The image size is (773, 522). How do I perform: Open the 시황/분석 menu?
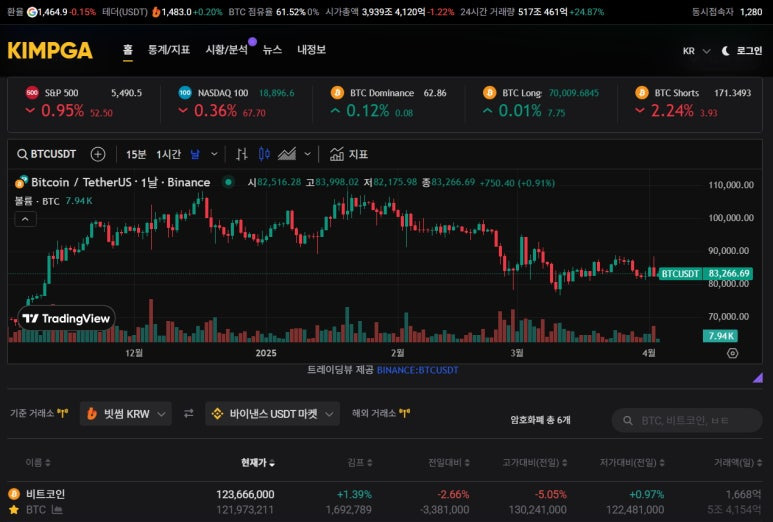[226, 50]
